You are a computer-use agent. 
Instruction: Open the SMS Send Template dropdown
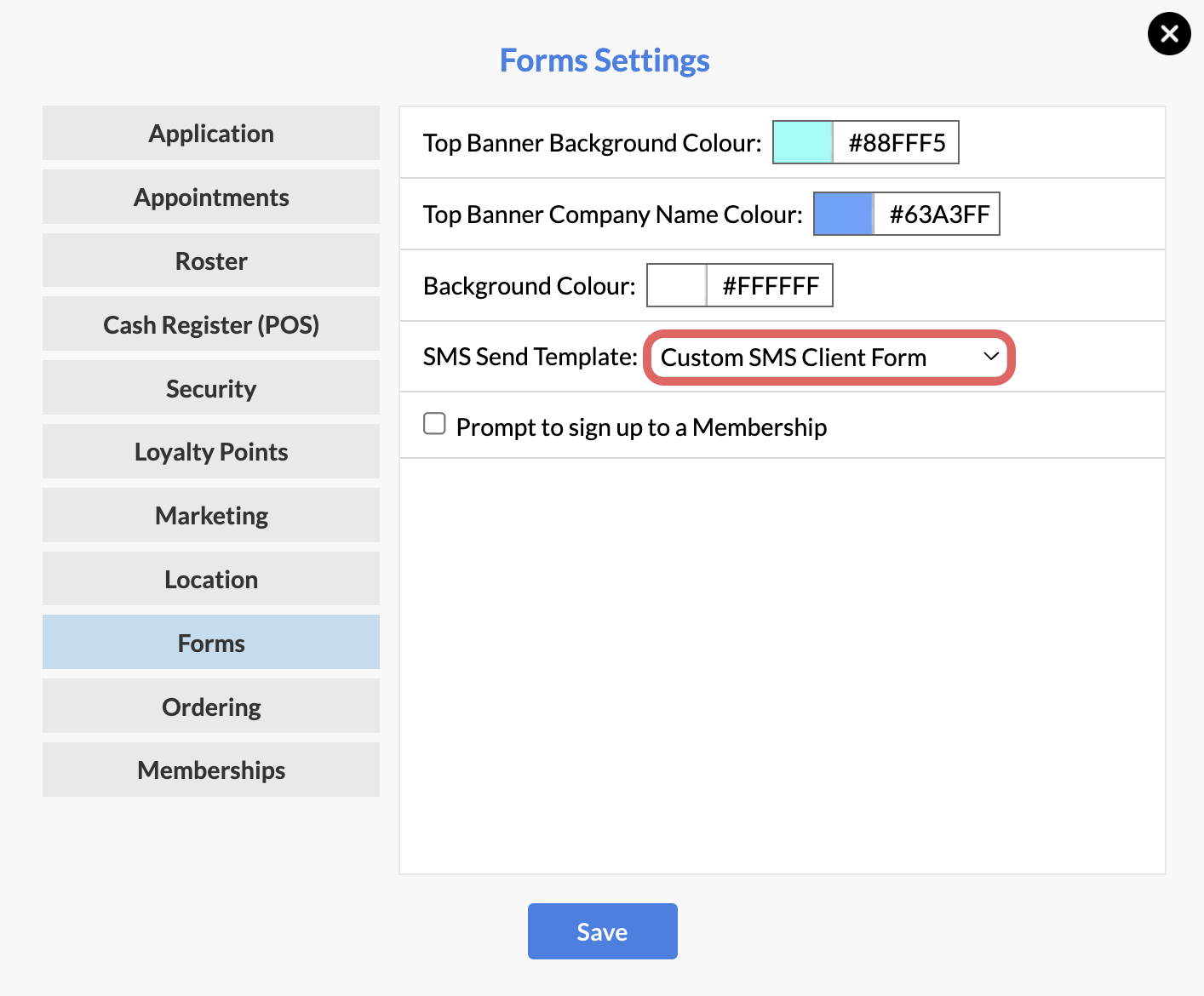828,358
